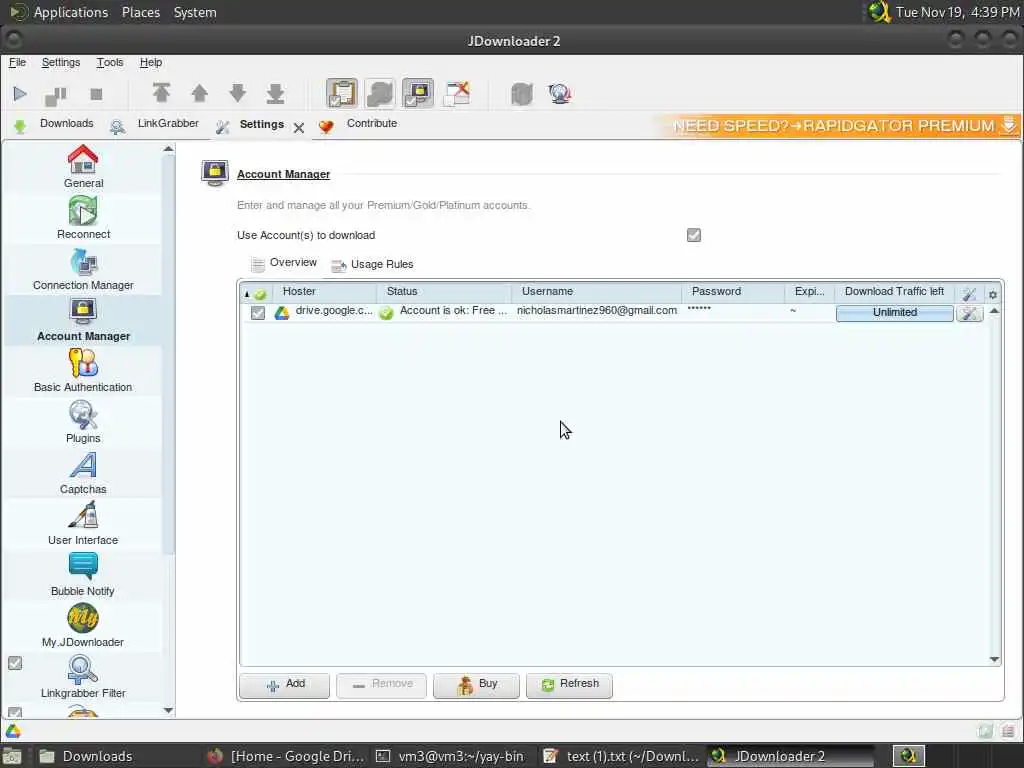
Task: Click the accounts table scroll down arrow
Action: [x=994, y=660]
